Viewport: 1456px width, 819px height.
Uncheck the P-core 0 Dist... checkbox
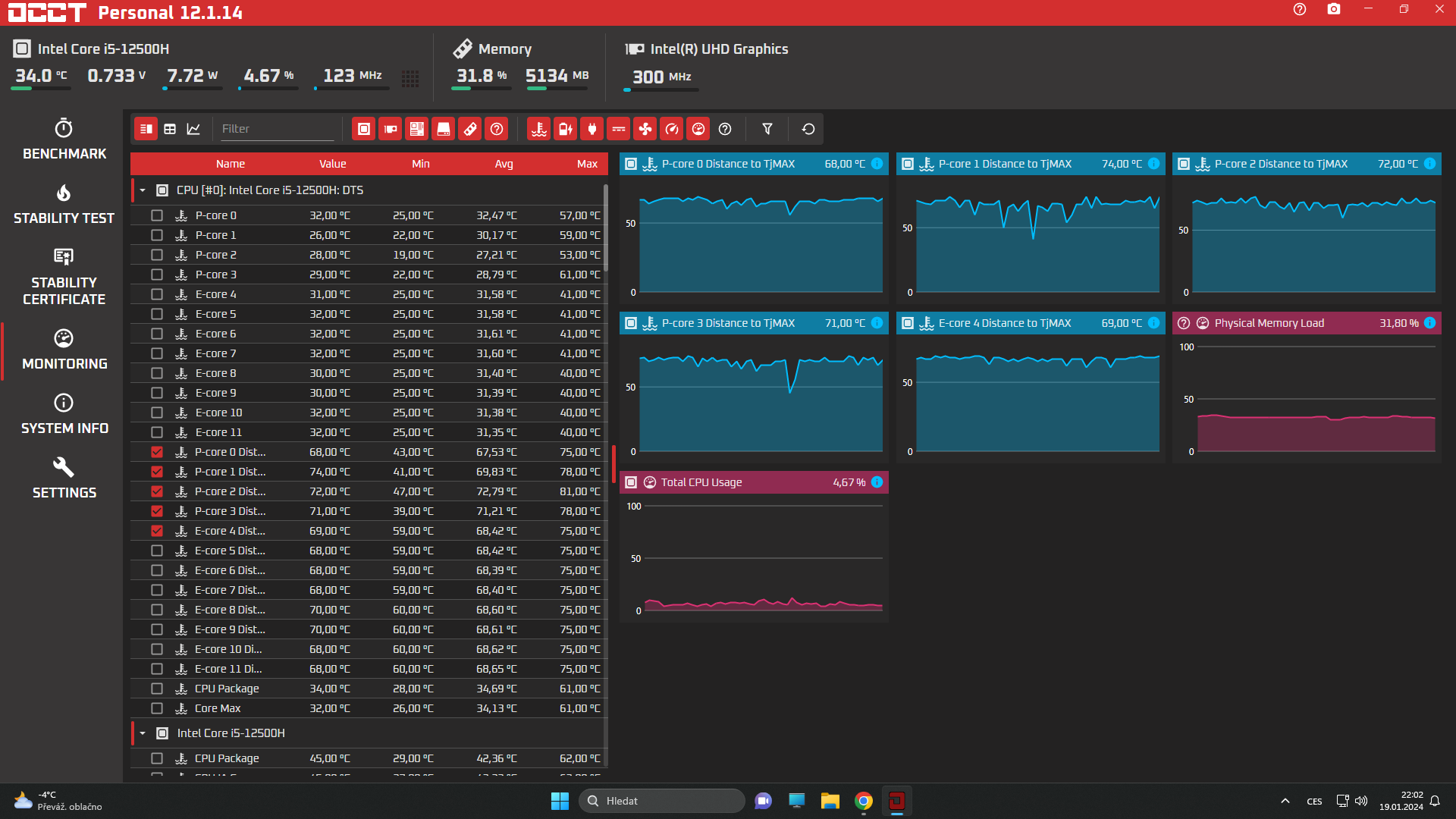click(x=157, y=452)
